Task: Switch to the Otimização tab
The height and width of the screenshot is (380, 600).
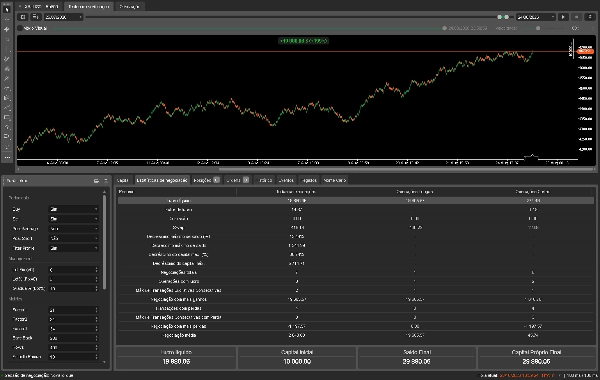Action: 129,7
